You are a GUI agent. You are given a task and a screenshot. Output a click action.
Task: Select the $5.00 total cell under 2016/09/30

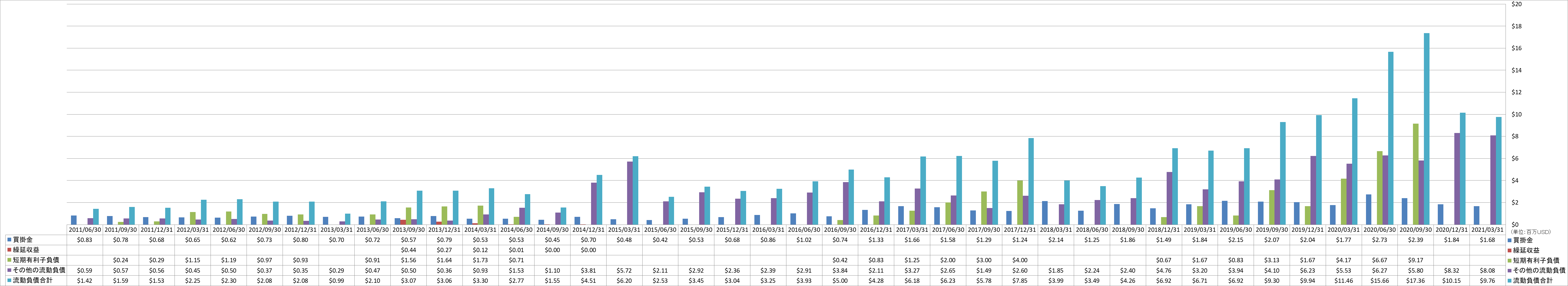point(840,280)
